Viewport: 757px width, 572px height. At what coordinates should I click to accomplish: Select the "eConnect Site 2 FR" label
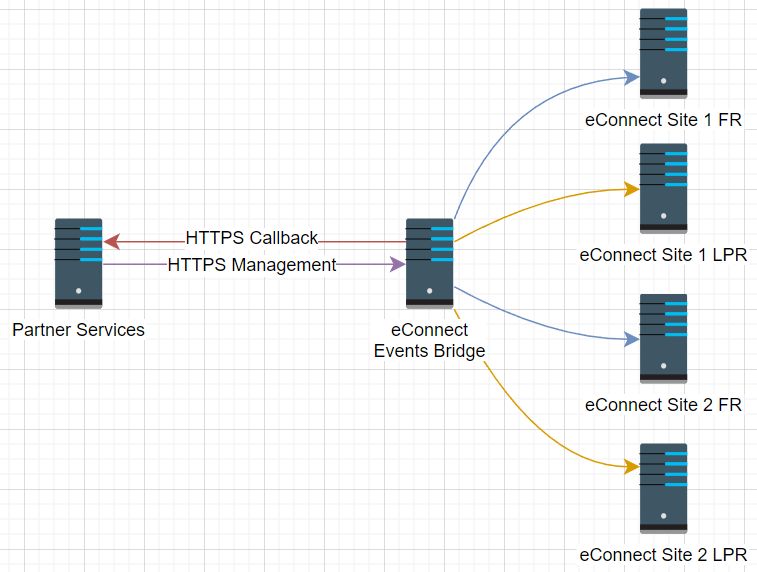click(663, 405)
